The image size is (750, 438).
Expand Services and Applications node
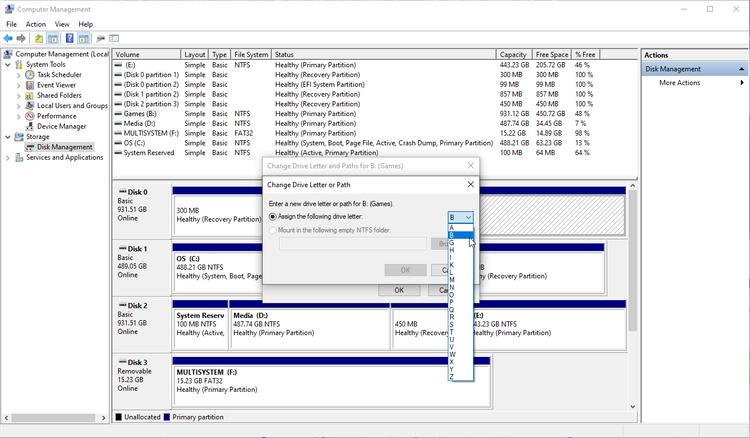(x=8, y=158)
